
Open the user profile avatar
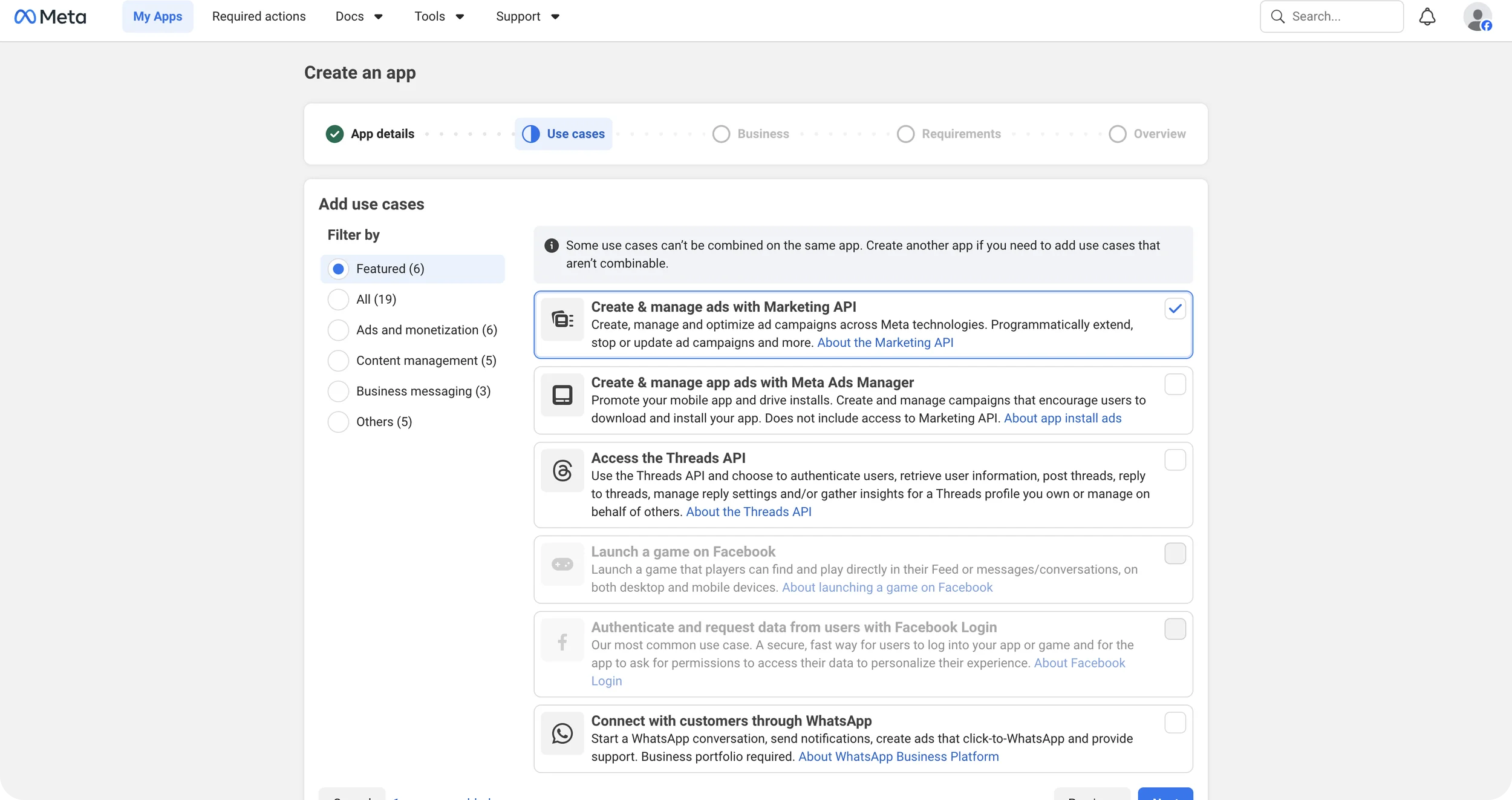point(1478,16)
